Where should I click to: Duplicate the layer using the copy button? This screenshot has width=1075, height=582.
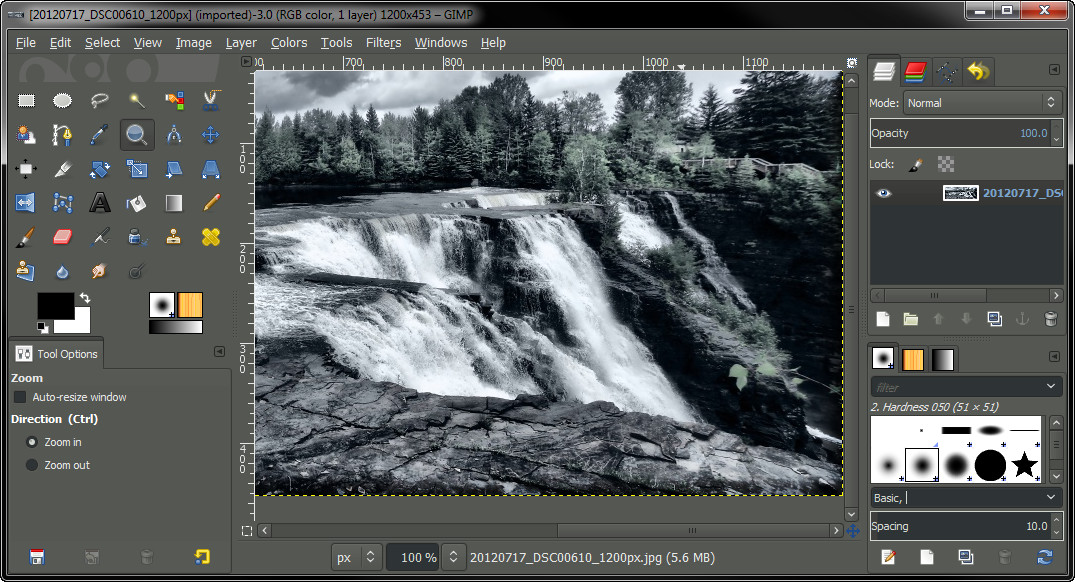click(x=993, y=318)
